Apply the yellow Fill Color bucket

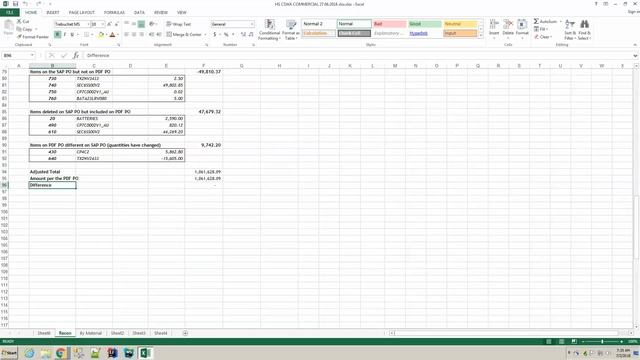tap(101, 35)
